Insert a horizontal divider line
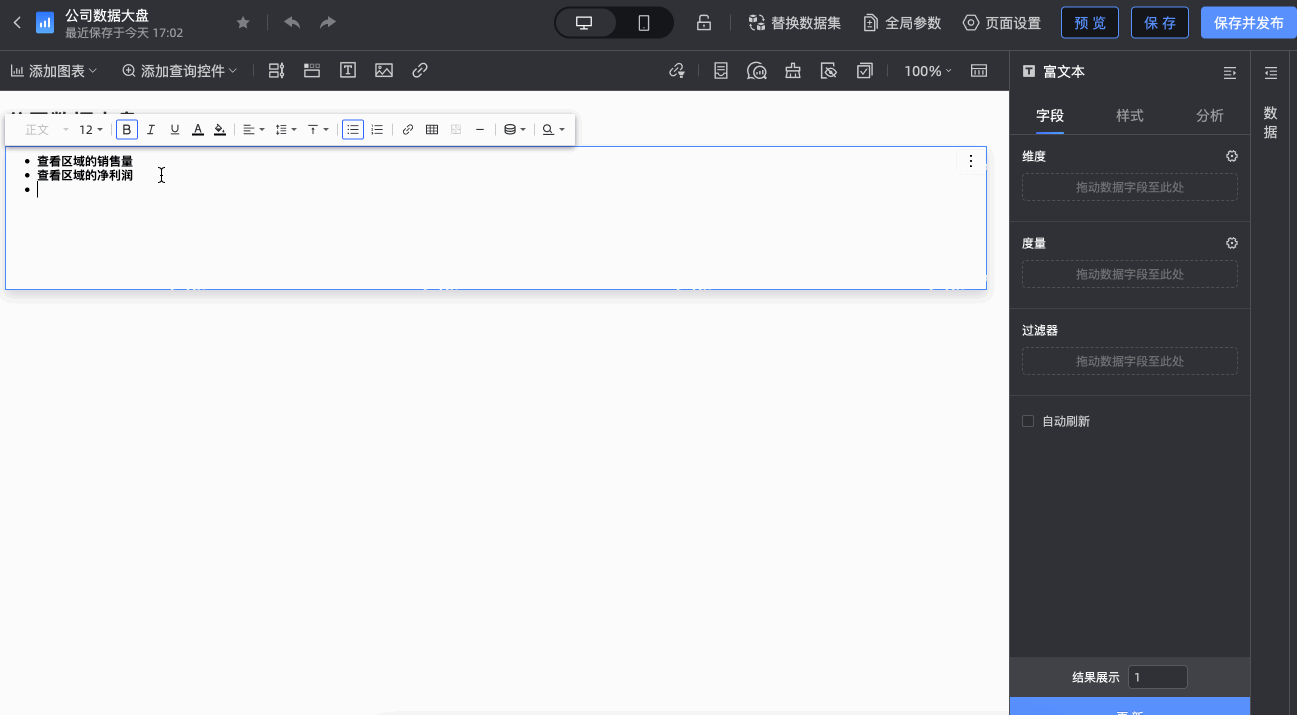The height and width of the screenshot is (715, 1297). 480,130
